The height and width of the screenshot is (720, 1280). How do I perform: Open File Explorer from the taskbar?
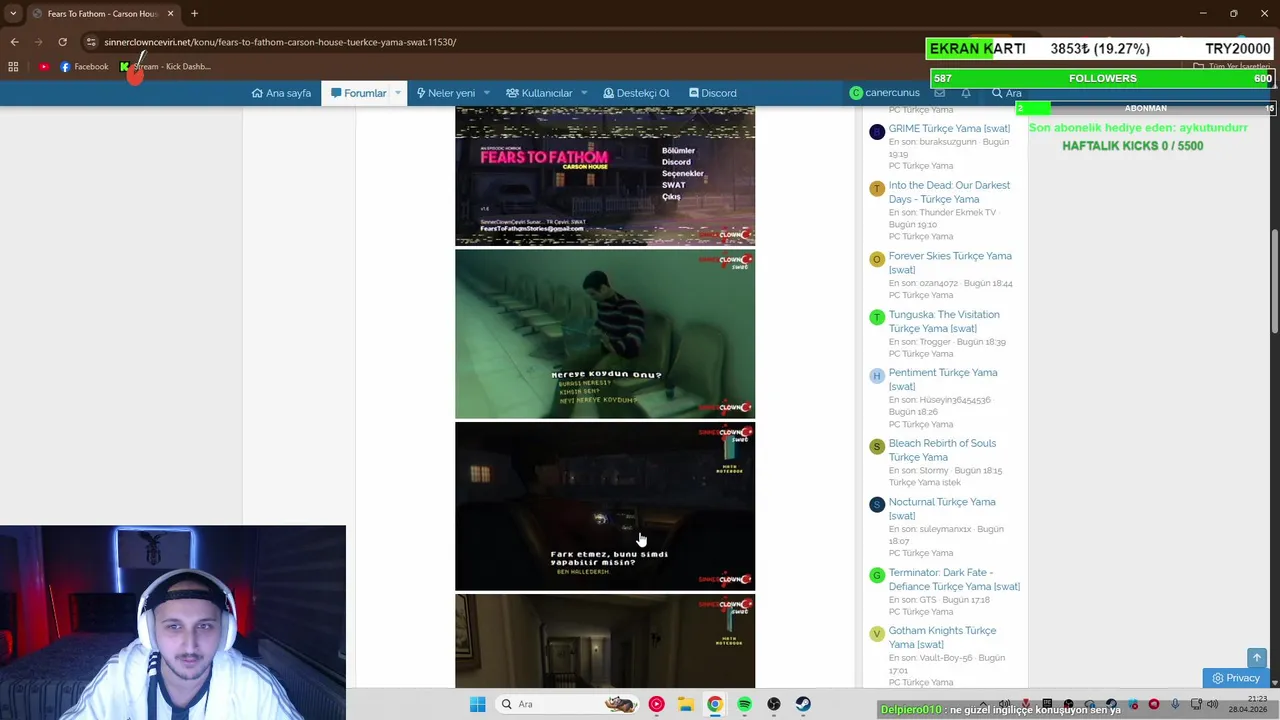[x=685, y=704]
